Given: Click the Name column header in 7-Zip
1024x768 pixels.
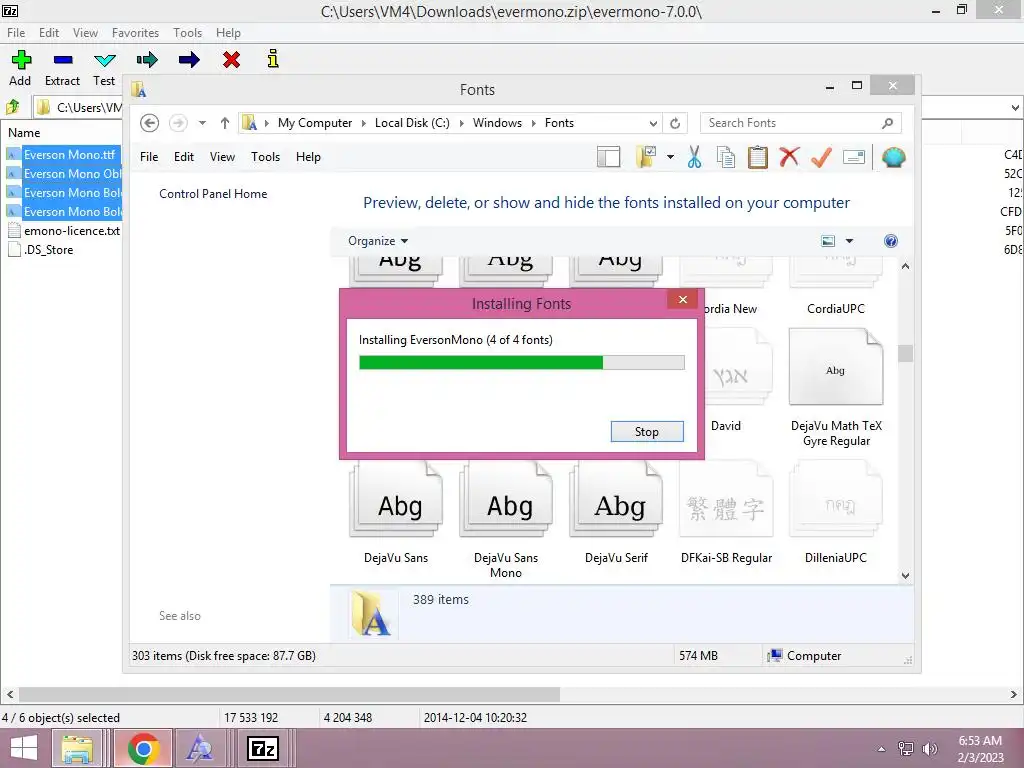Looking at the screenshot, I should coord(24,133).
